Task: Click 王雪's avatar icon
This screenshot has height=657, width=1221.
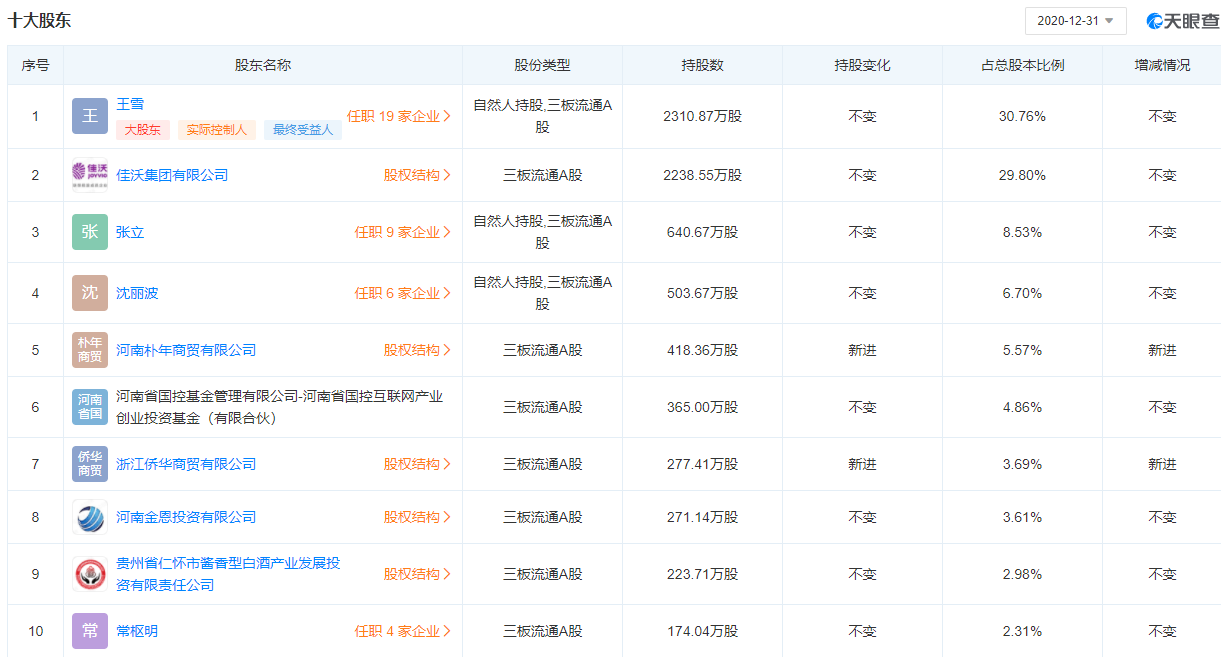Action: (x=90, y=116)
